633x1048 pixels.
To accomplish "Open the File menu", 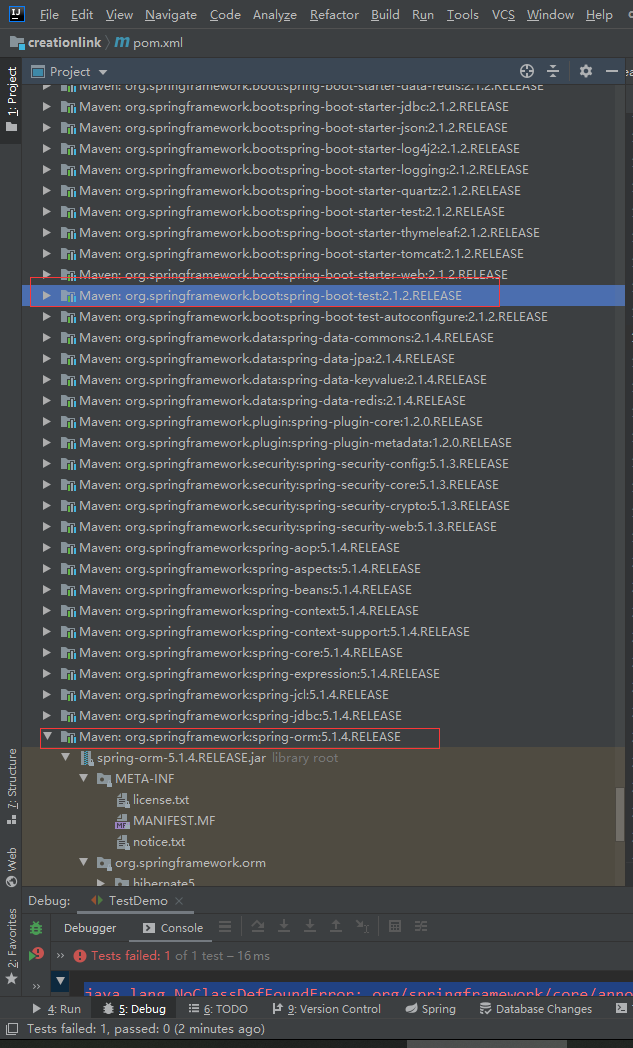I will point(49,14).
